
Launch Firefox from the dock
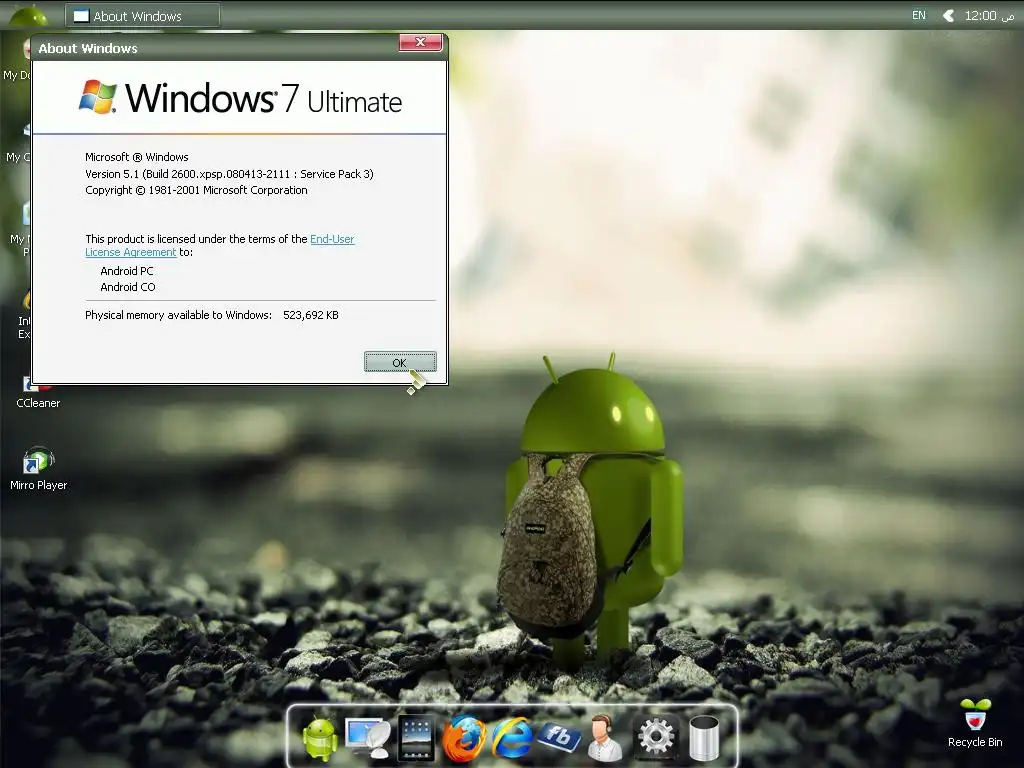pyautogui.click(x=464, y=739)
